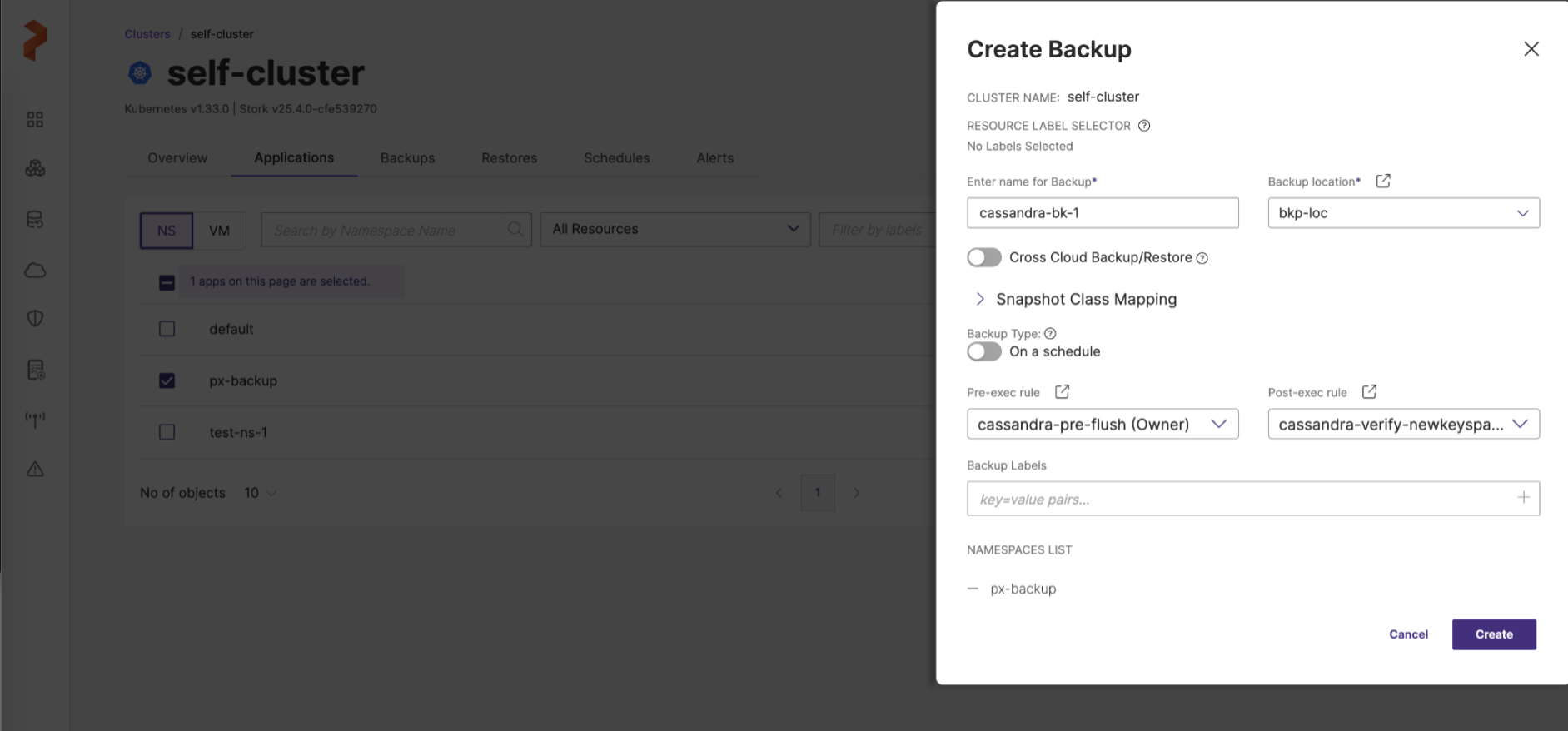Click help icon next to Backup Type
Image resolution: width=1568 pixels, height=731 pixels.
1050,333
